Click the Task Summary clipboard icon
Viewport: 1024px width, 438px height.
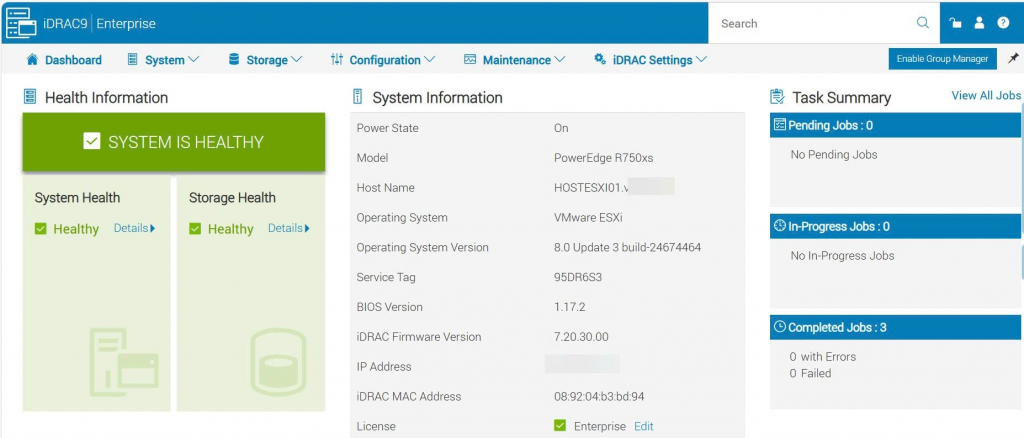(777, 97)
